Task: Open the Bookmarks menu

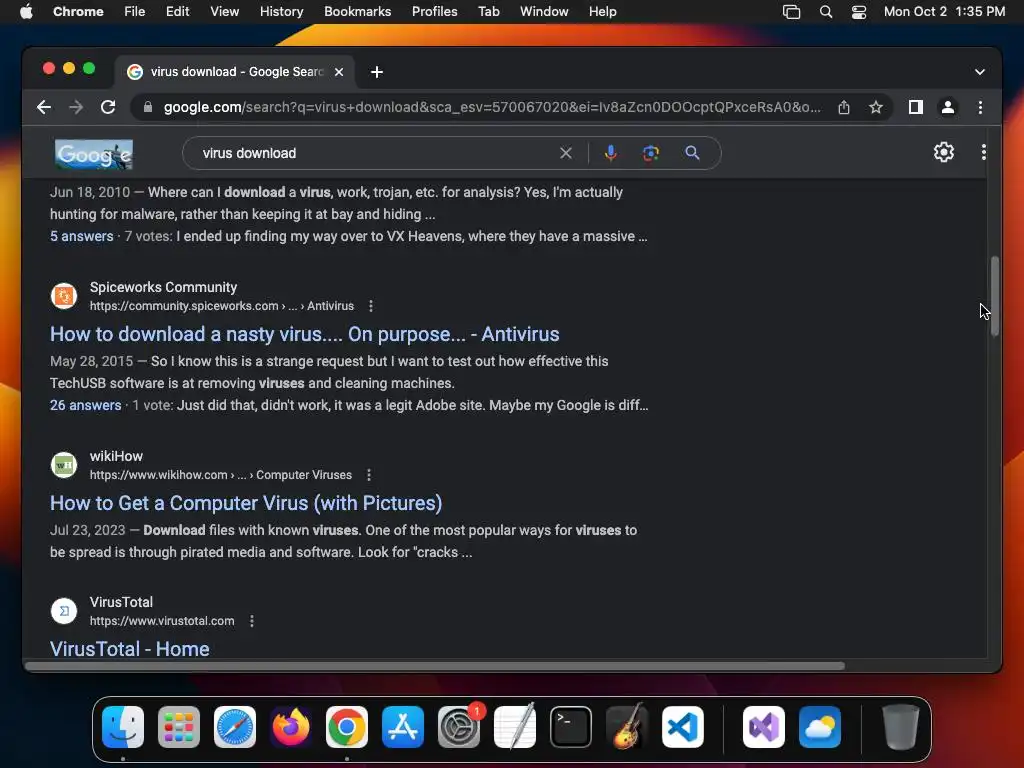Action: coord(357,12)
